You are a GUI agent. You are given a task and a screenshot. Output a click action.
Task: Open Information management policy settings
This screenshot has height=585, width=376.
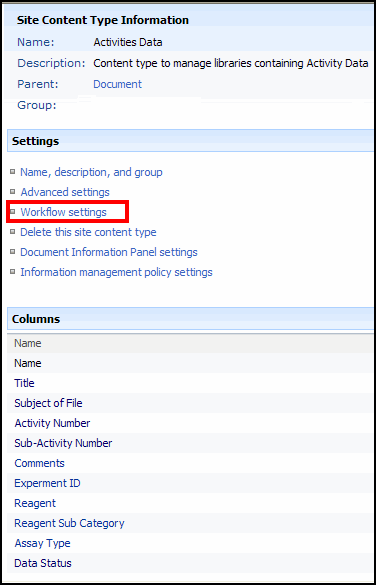[x=116, y=272]
